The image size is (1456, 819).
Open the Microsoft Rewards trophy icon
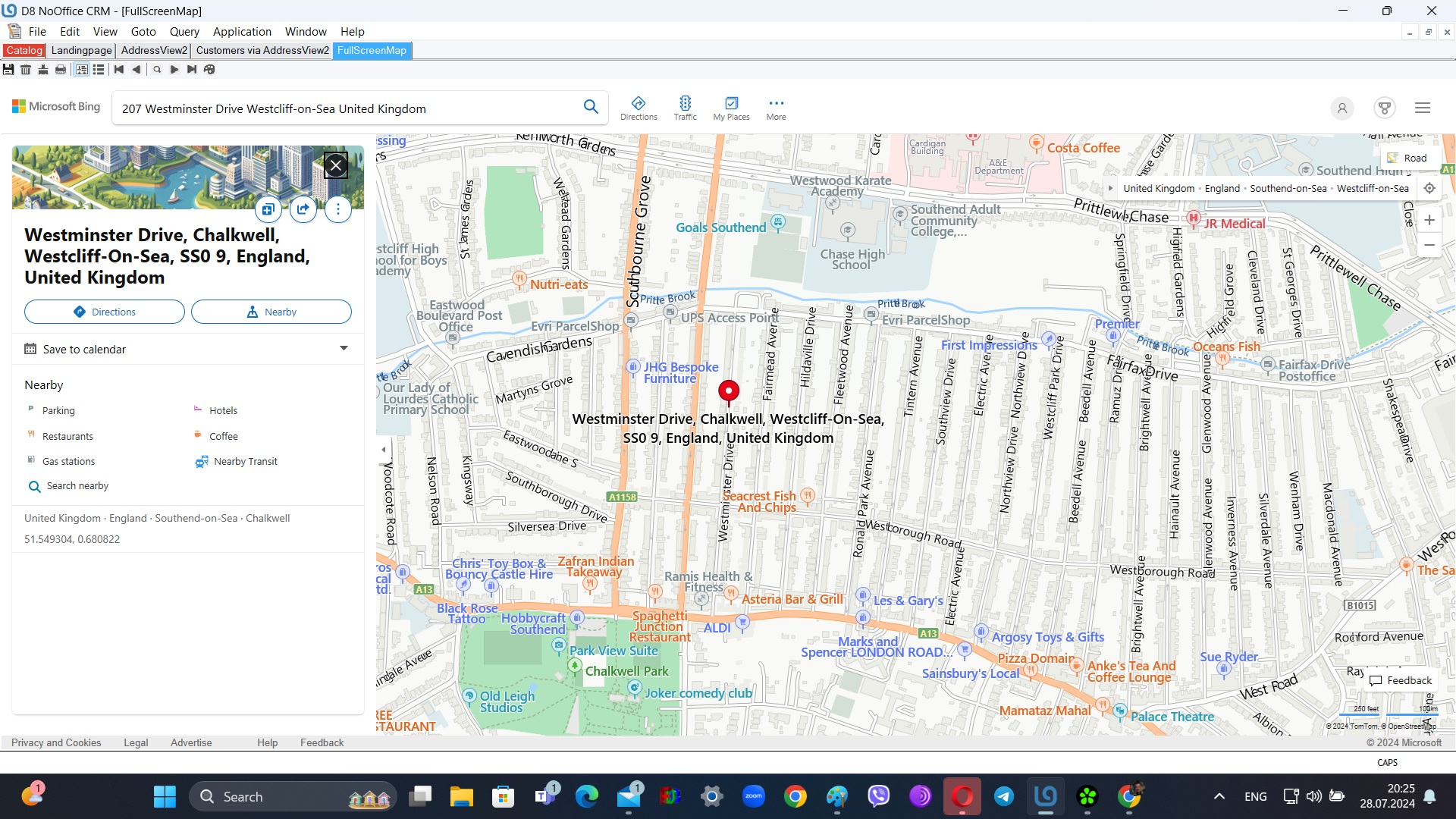1385,108
